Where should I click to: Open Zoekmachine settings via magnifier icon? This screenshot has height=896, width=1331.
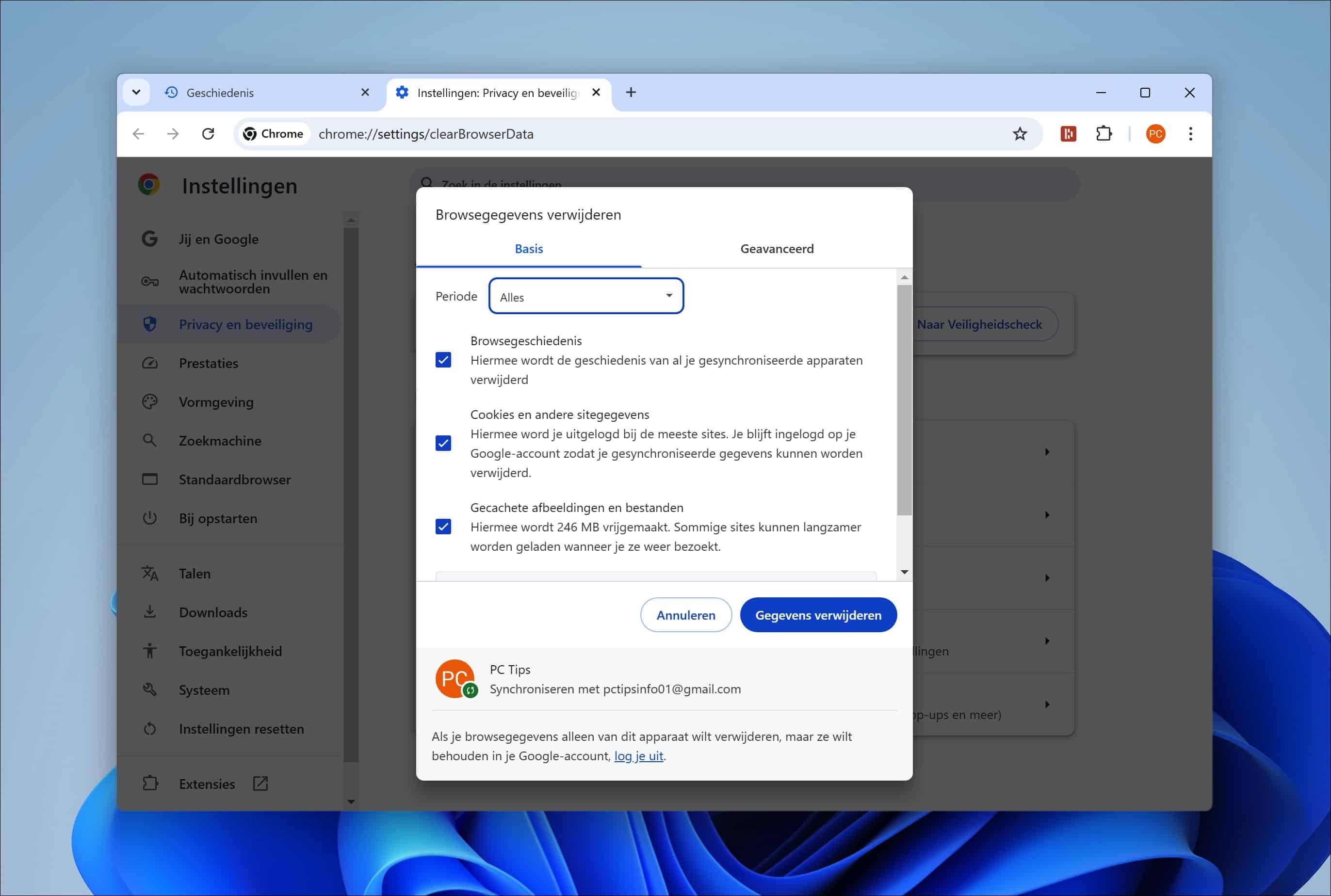coord(150,440)
